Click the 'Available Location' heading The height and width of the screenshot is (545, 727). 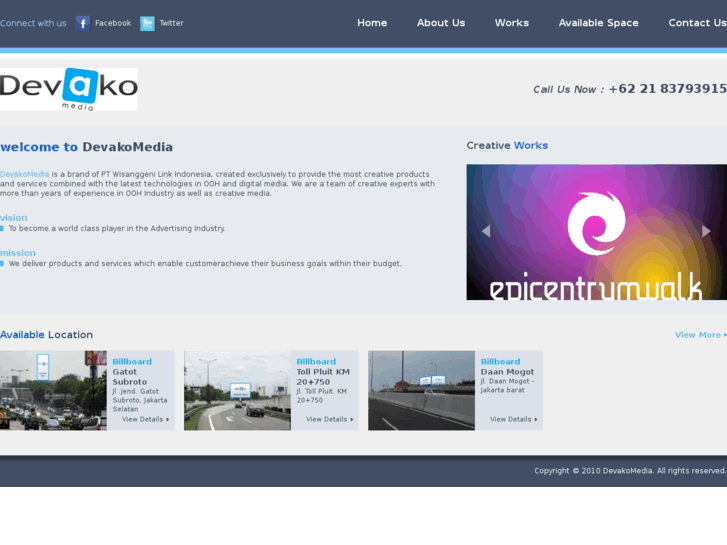coord(46,335)
